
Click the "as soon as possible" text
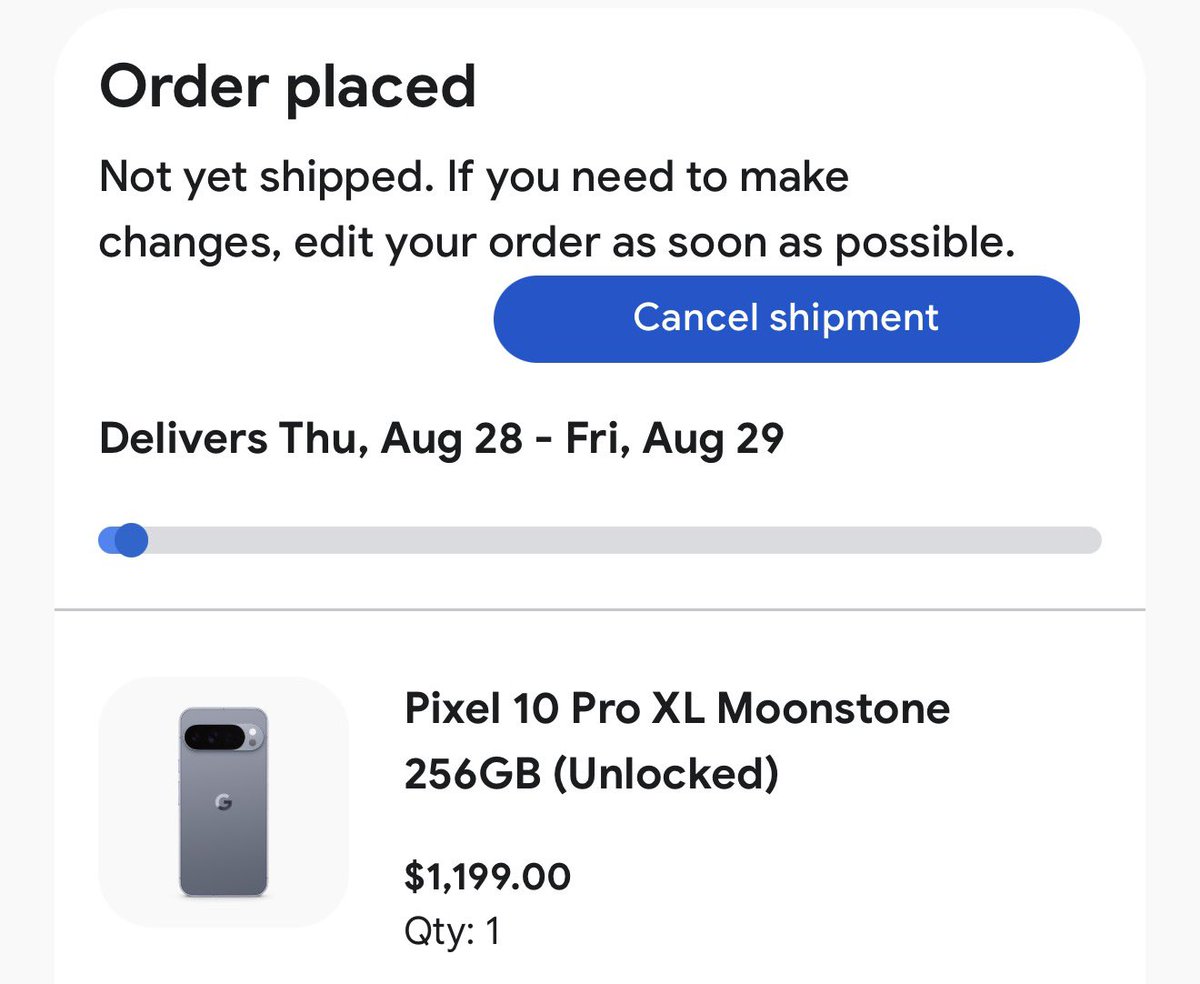click(808, 243)
